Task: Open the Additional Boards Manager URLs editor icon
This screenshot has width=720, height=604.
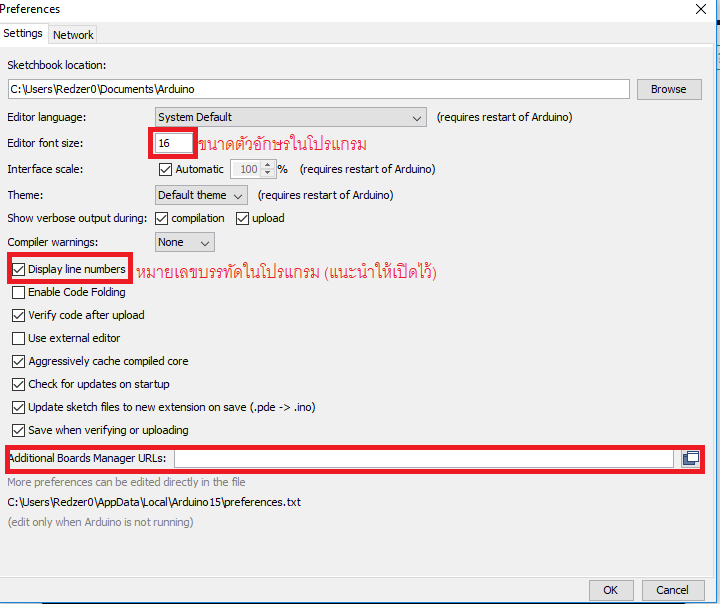Action: tap(691, 458)
